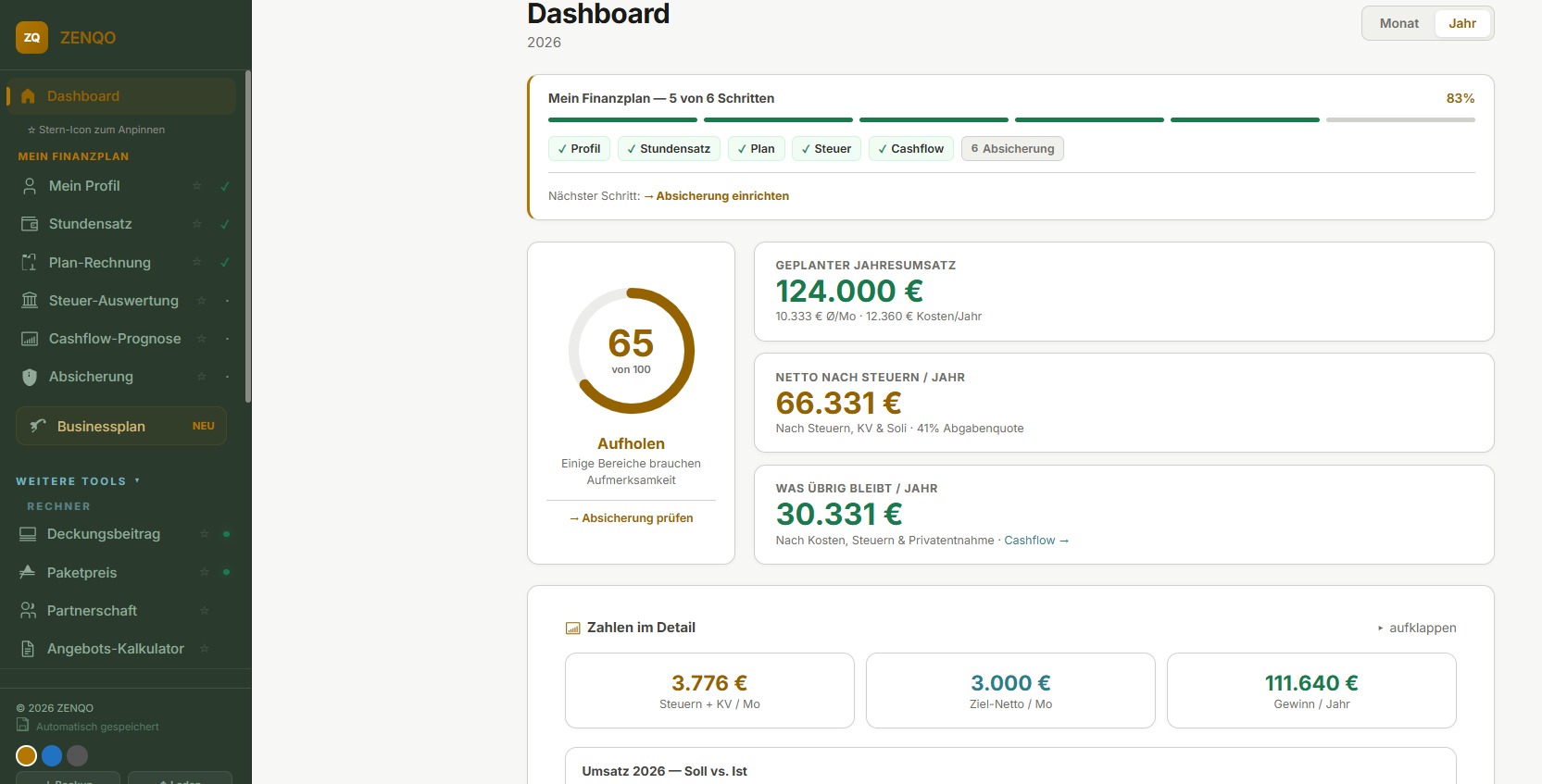Collapse the Weitere Tools section
The image size is (1542, 784).
[78, 481]
